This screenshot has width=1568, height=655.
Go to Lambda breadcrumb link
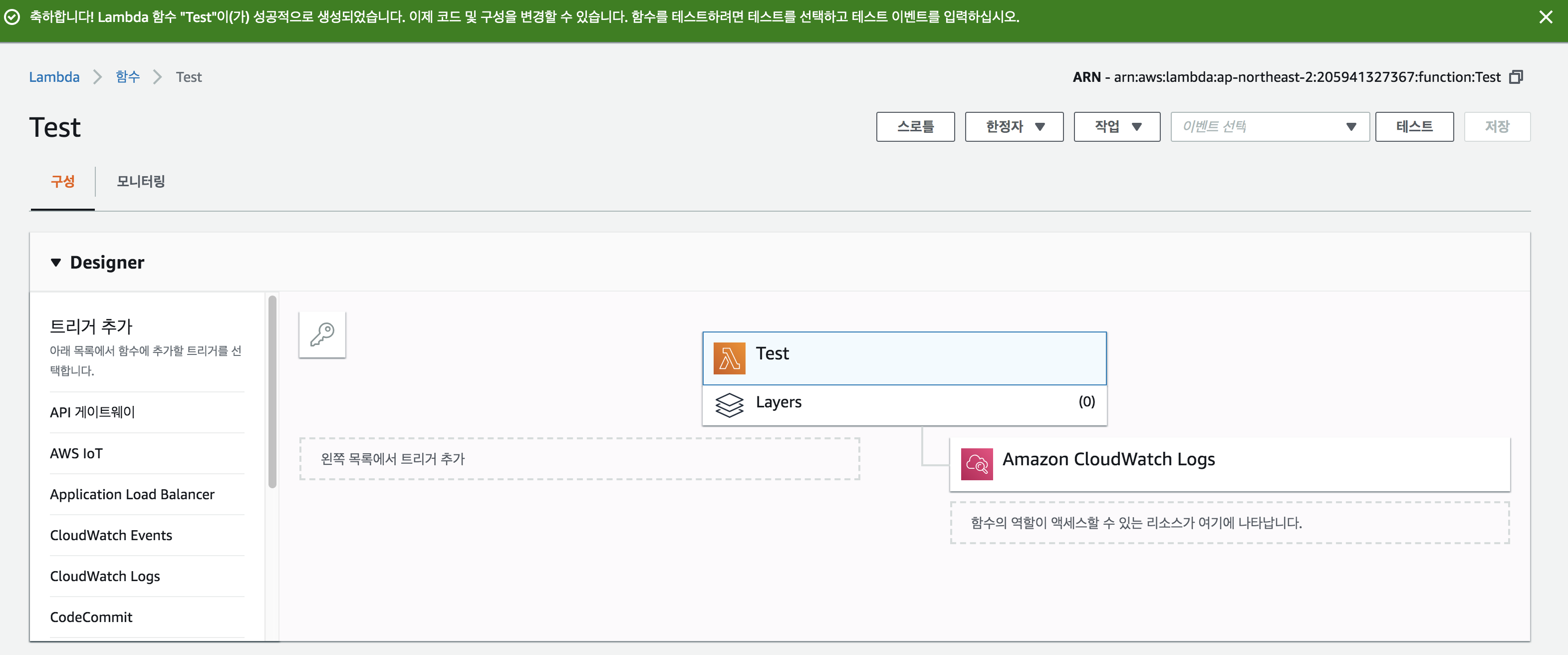[x=54, y=77]
